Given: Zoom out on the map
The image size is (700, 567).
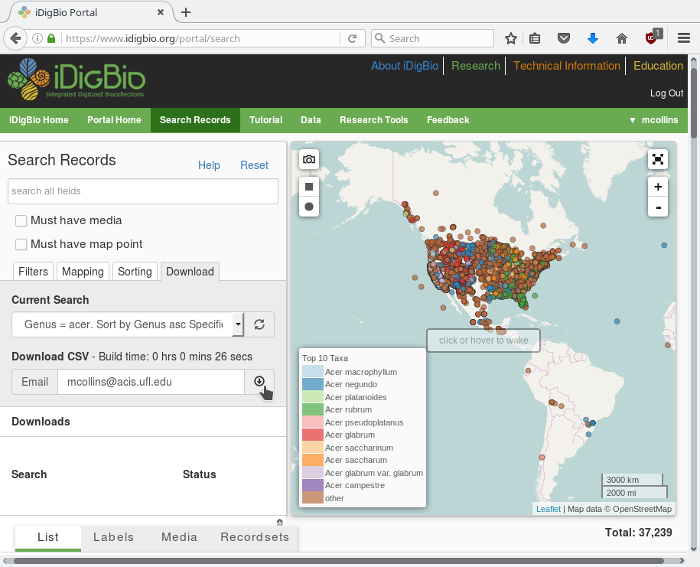Looking at the screenshot, I should (657, 207).
